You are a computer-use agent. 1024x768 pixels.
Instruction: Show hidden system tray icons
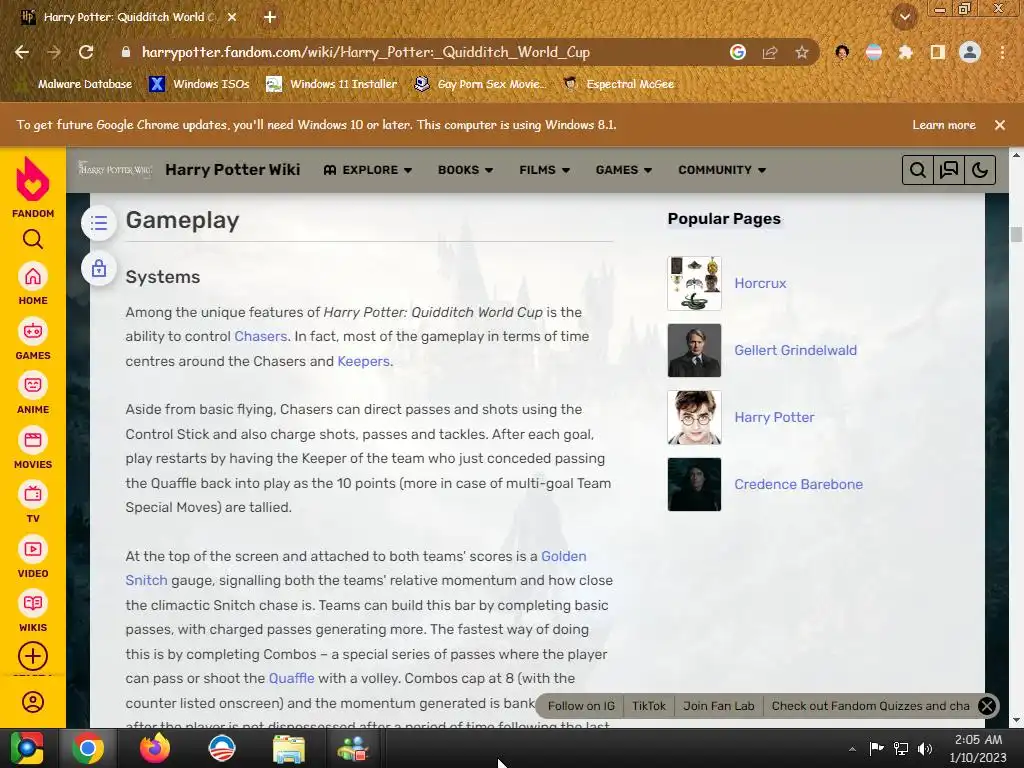(852, 749)
